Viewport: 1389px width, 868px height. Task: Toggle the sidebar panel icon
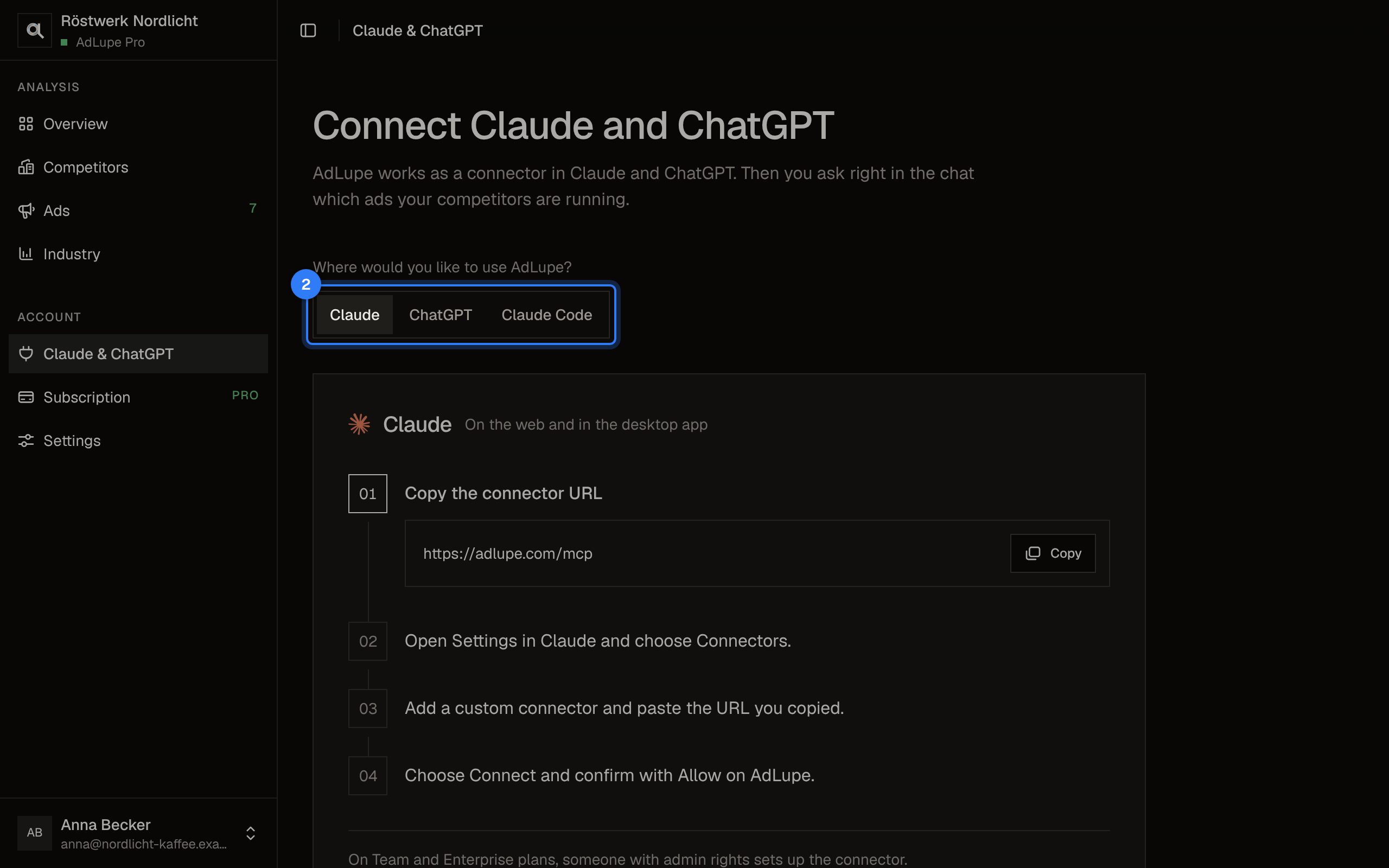(308, 30)
